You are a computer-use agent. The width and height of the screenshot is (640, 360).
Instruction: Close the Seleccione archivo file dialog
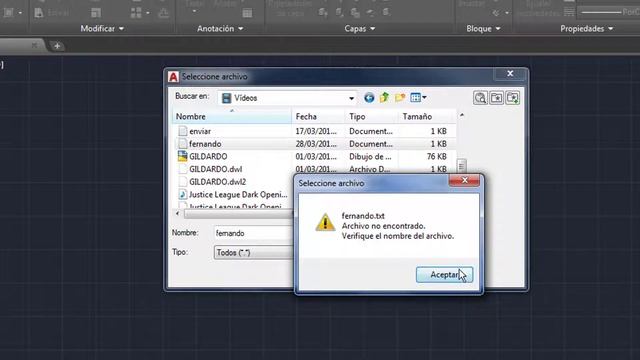coord(510,74)
